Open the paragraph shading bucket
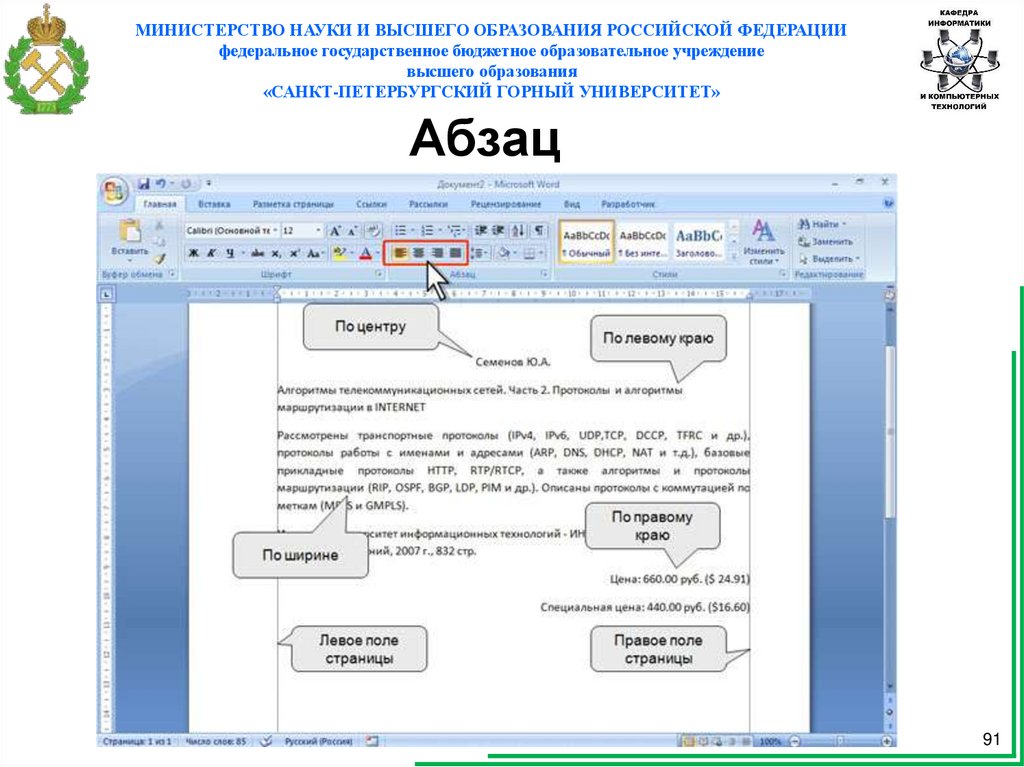Screen dimensions: 1024x767 tap(505, 253)
